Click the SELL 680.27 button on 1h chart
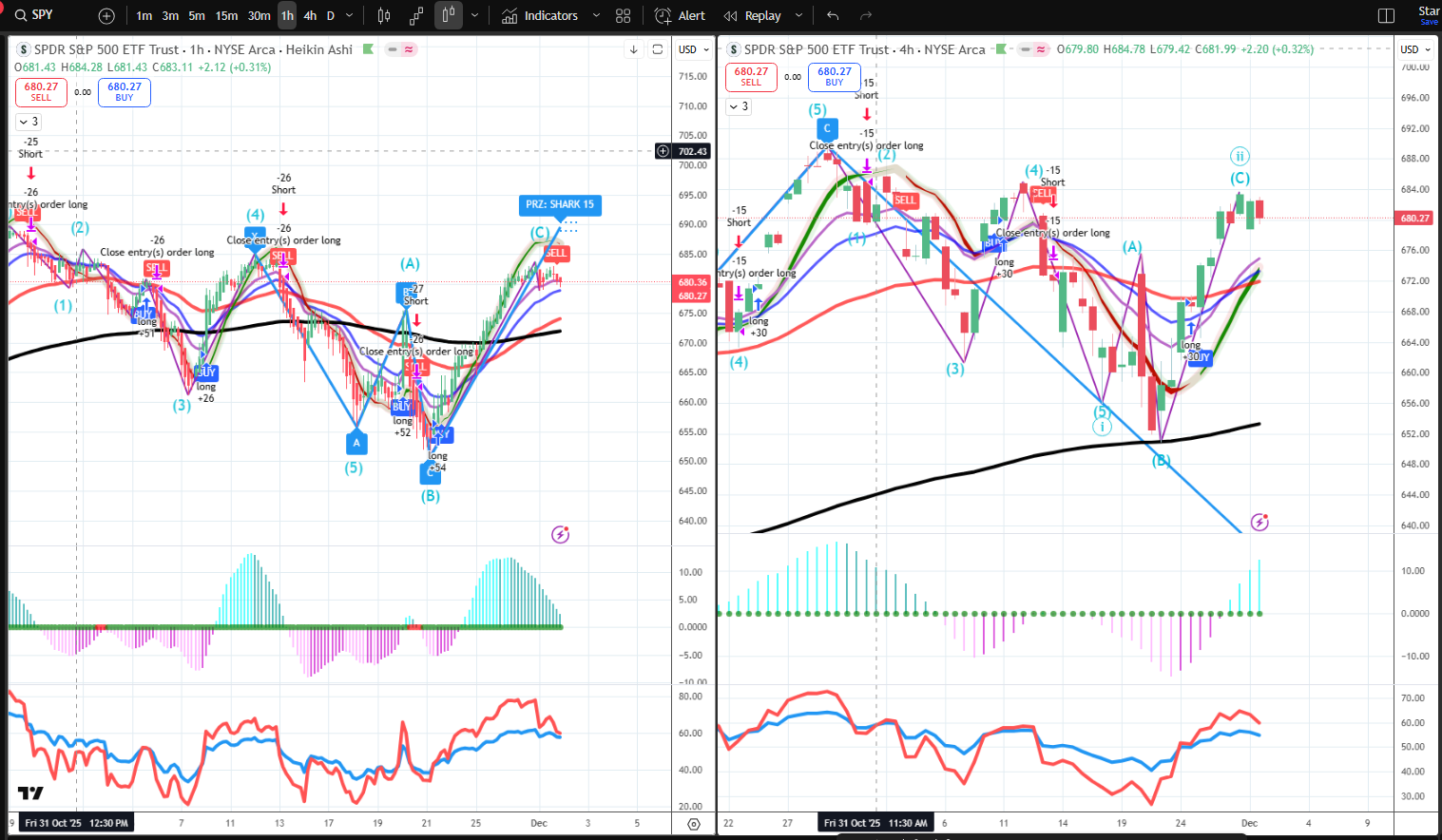This screenshot has width=1442, height=840. pyautogui.click(x=41, y=92)
